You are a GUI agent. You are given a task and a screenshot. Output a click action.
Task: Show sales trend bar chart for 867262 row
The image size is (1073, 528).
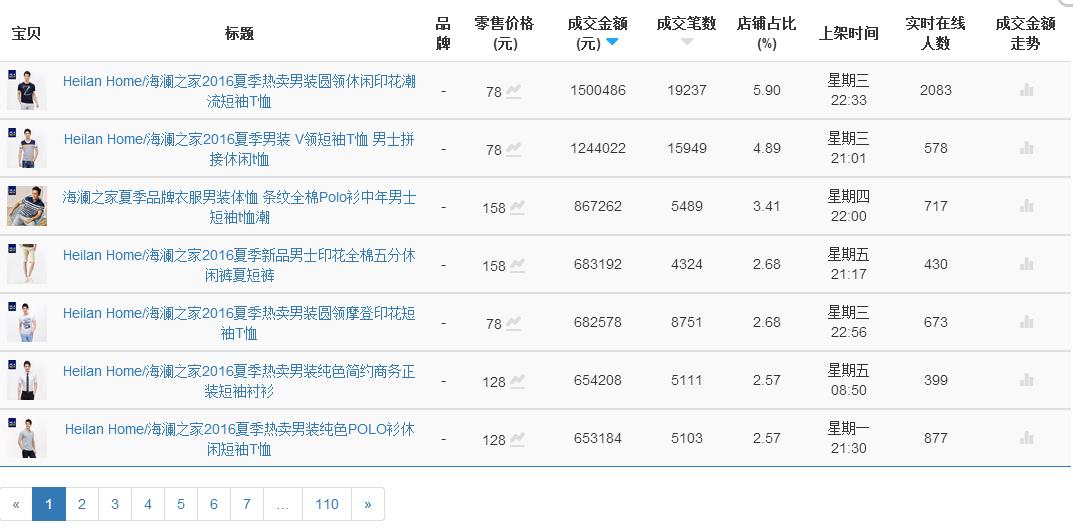[x=1026, y=206]
